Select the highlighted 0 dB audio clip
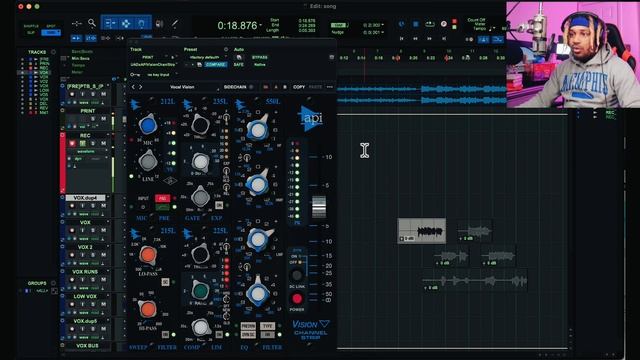Viewport: 640px width, 360px height. coord(422,231)
